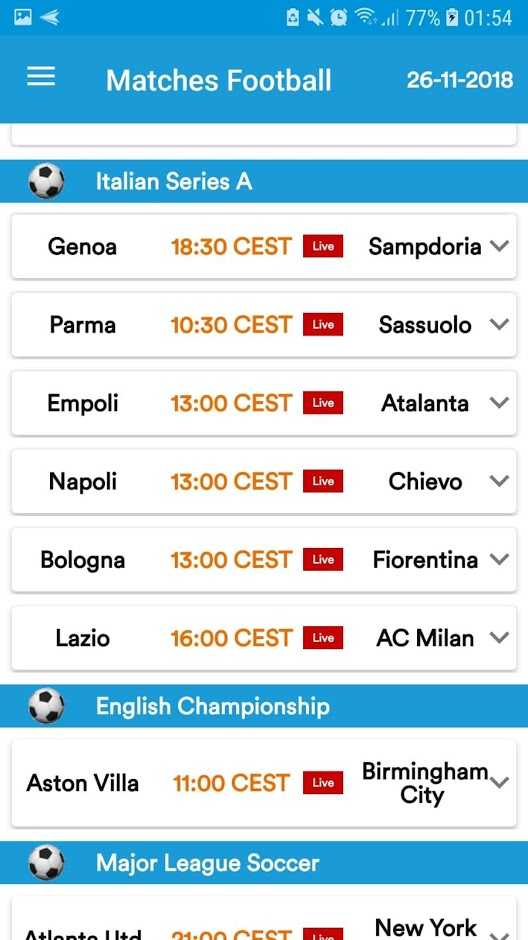Open the hamburger navigation menu
The height and width of the screenshot is (940, 528).
click(41, 77)
